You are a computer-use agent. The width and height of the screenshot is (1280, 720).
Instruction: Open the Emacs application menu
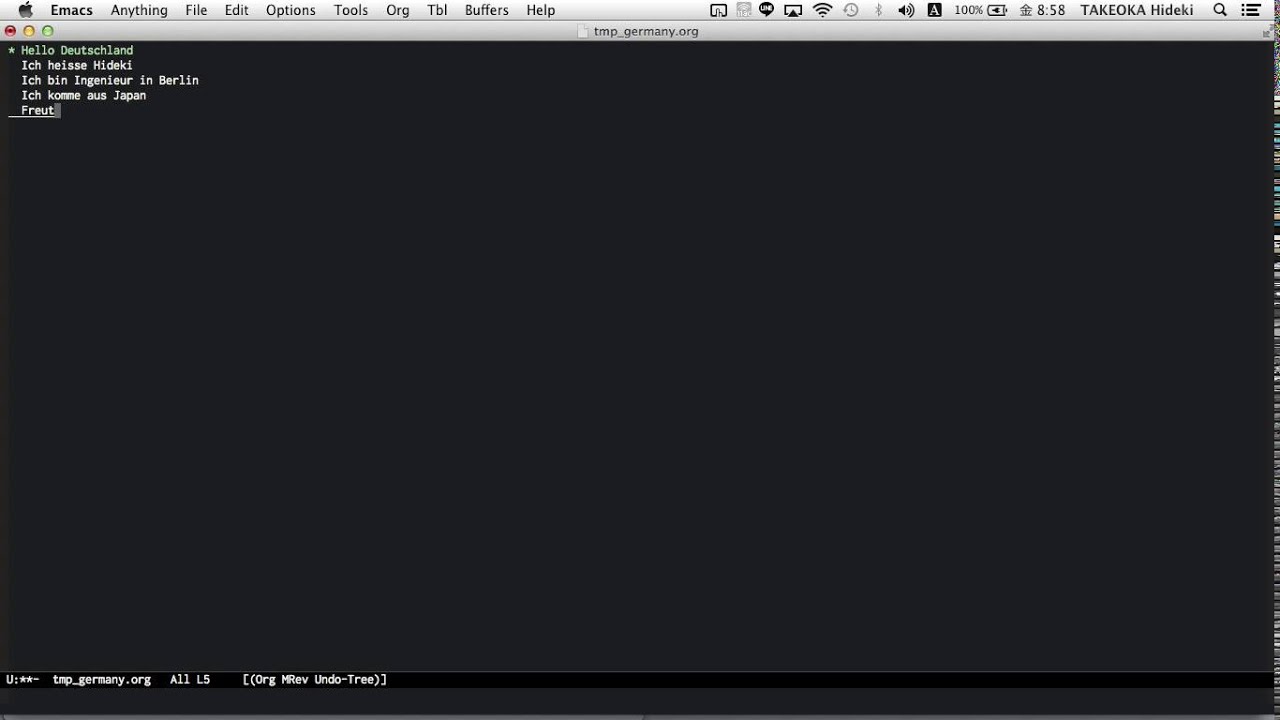[72, 10]
